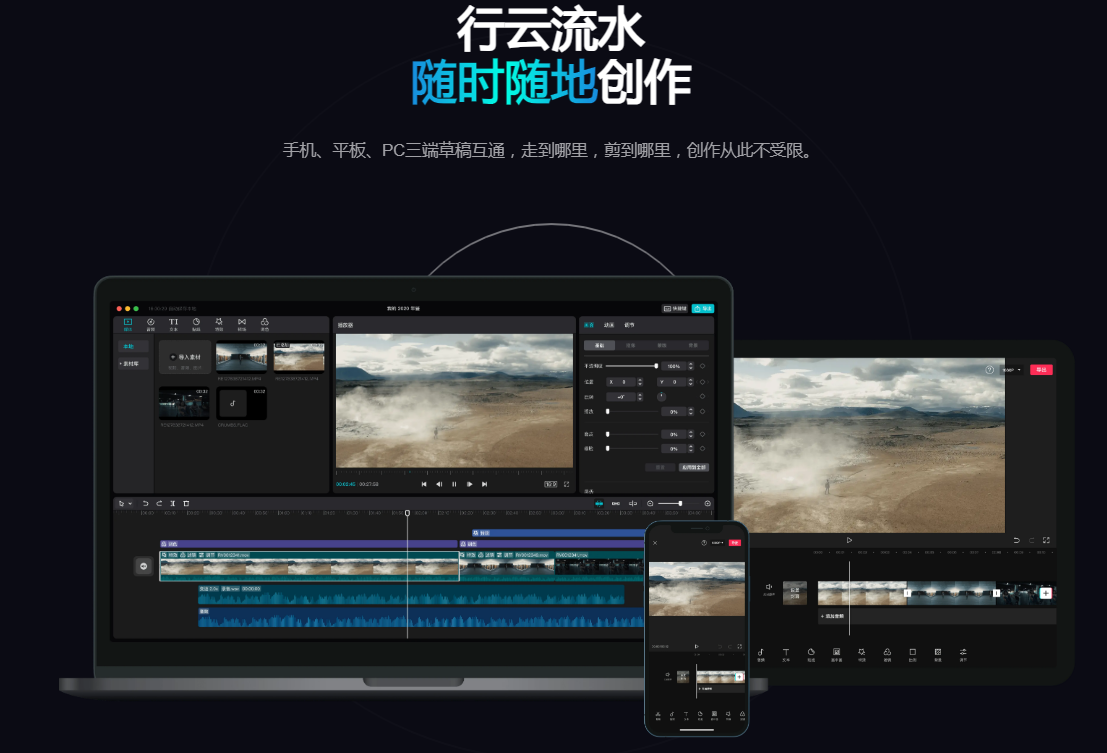The image size is (1107, 753).
Task: Click the delete icon in the timeline toolbar
Action: coord(187,501)
